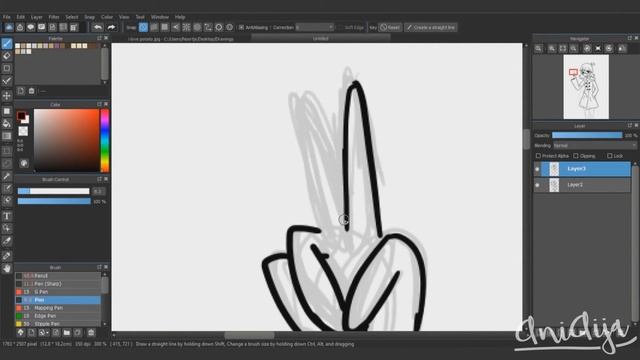Enable the vanishing point snap icon
The width and height of the screenshot is (640, 360).
click(176, 27)
